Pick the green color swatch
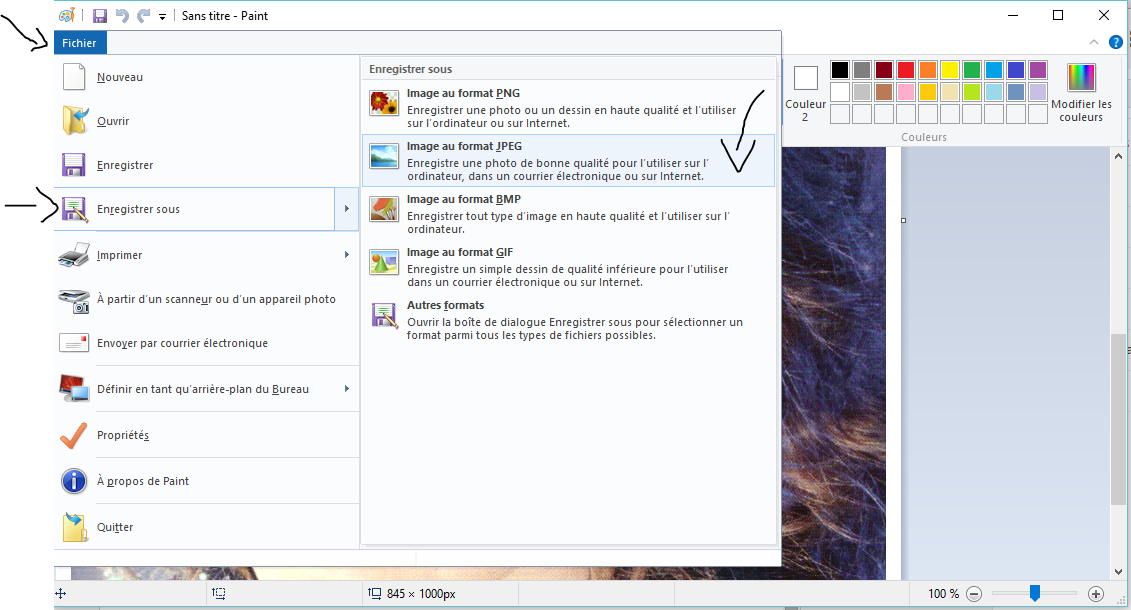The width and height of the screenshot is (1131, 610). pos(972,70)
